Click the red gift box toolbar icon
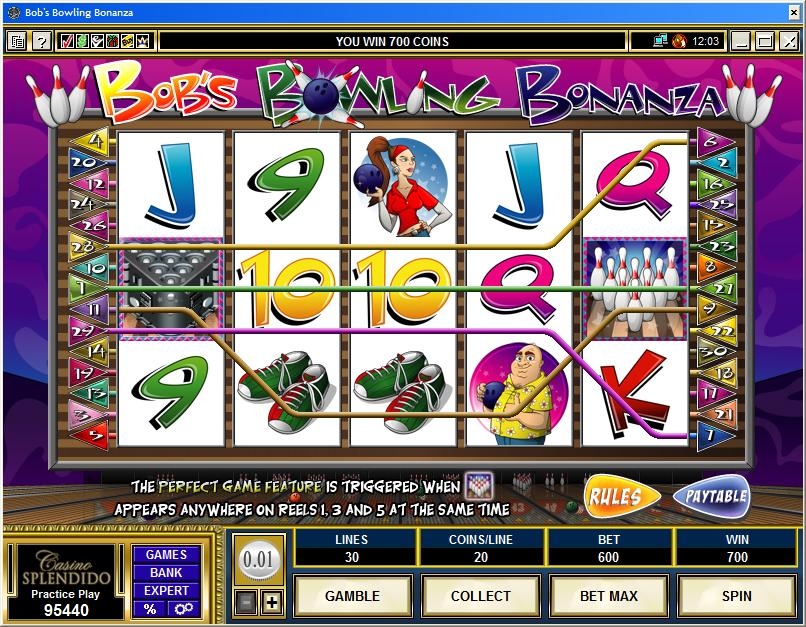 pos(113,41)
